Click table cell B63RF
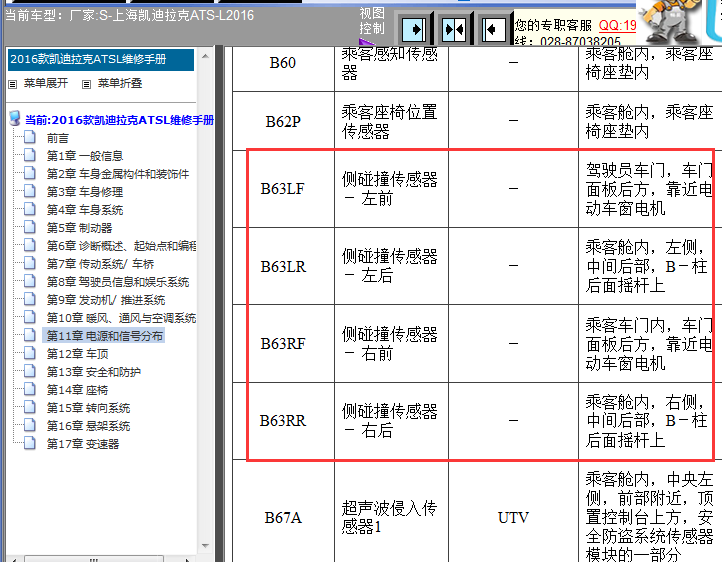Viewport: 722px width, 562px height. point(283,344)
